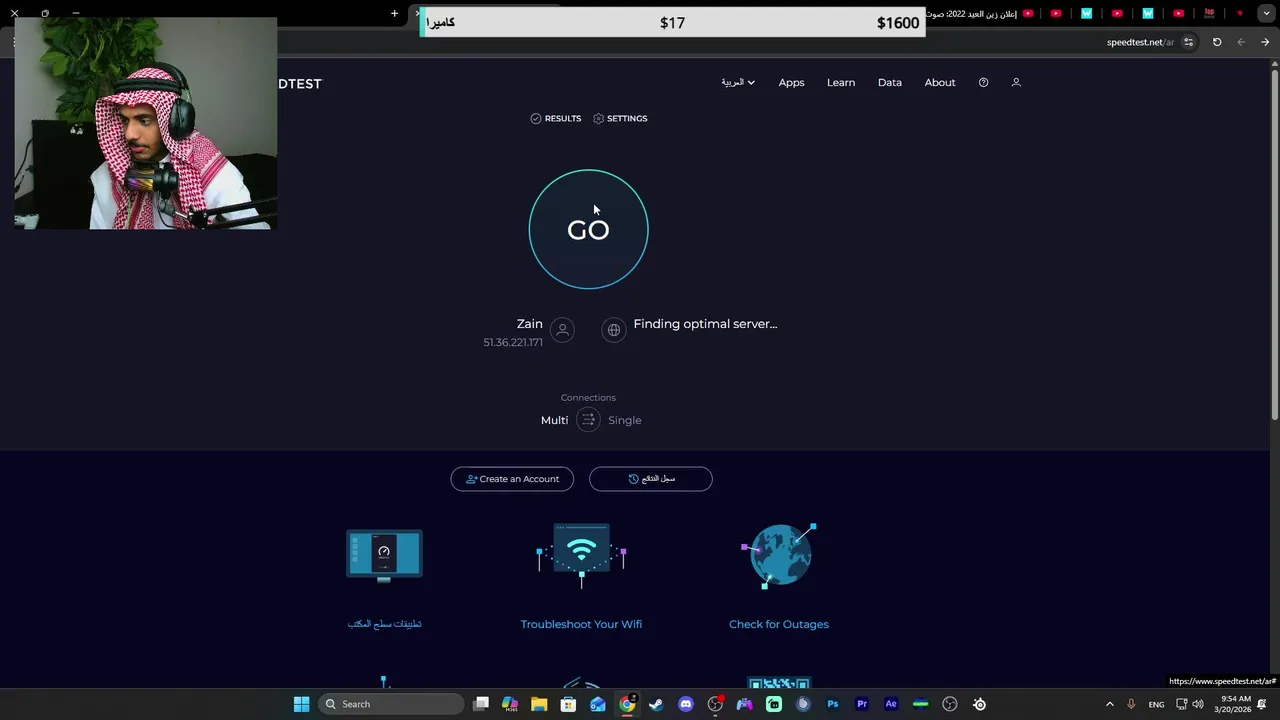Click the globe server icon
The height and width of the screenshot is (720, 1280).
coord(614,330)
